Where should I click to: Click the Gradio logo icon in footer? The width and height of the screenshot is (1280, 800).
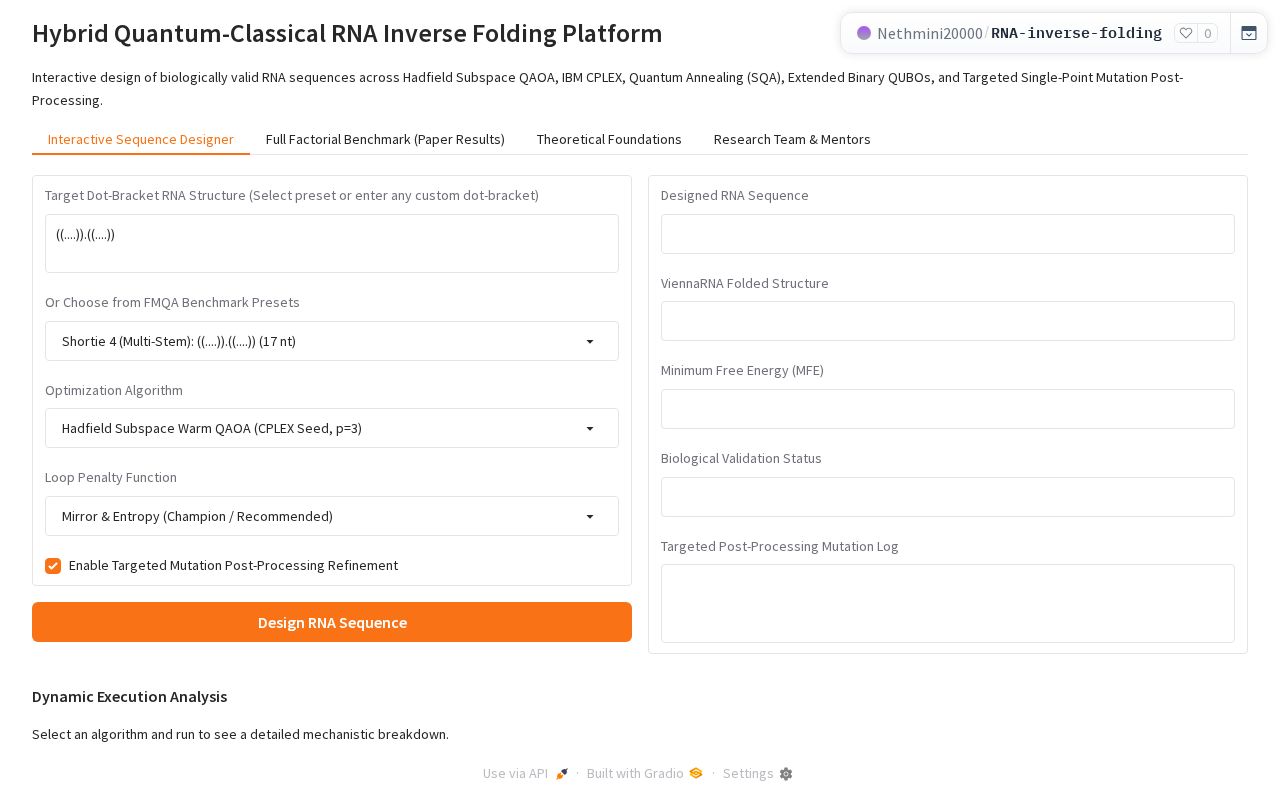click(696, 773)
